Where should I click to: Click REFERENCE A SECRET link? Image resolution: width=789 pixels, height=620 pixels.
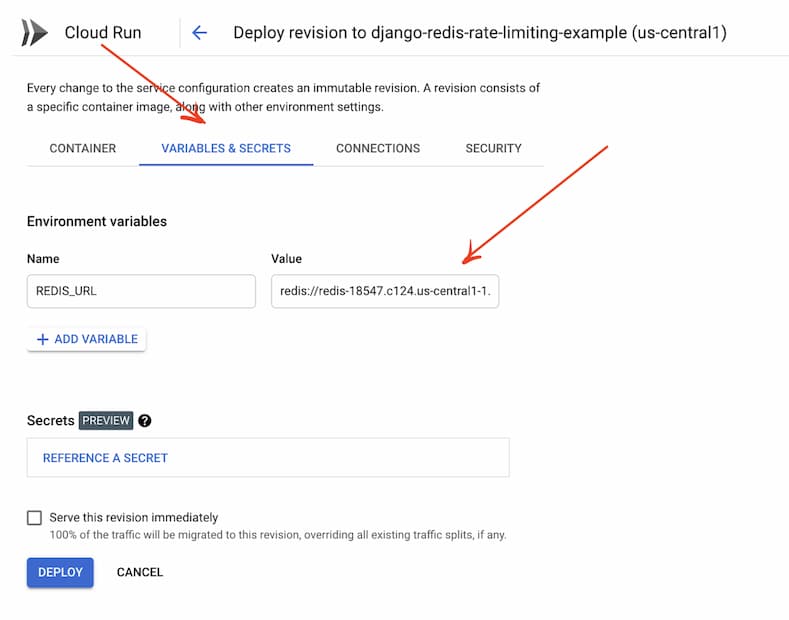point(105,458)
